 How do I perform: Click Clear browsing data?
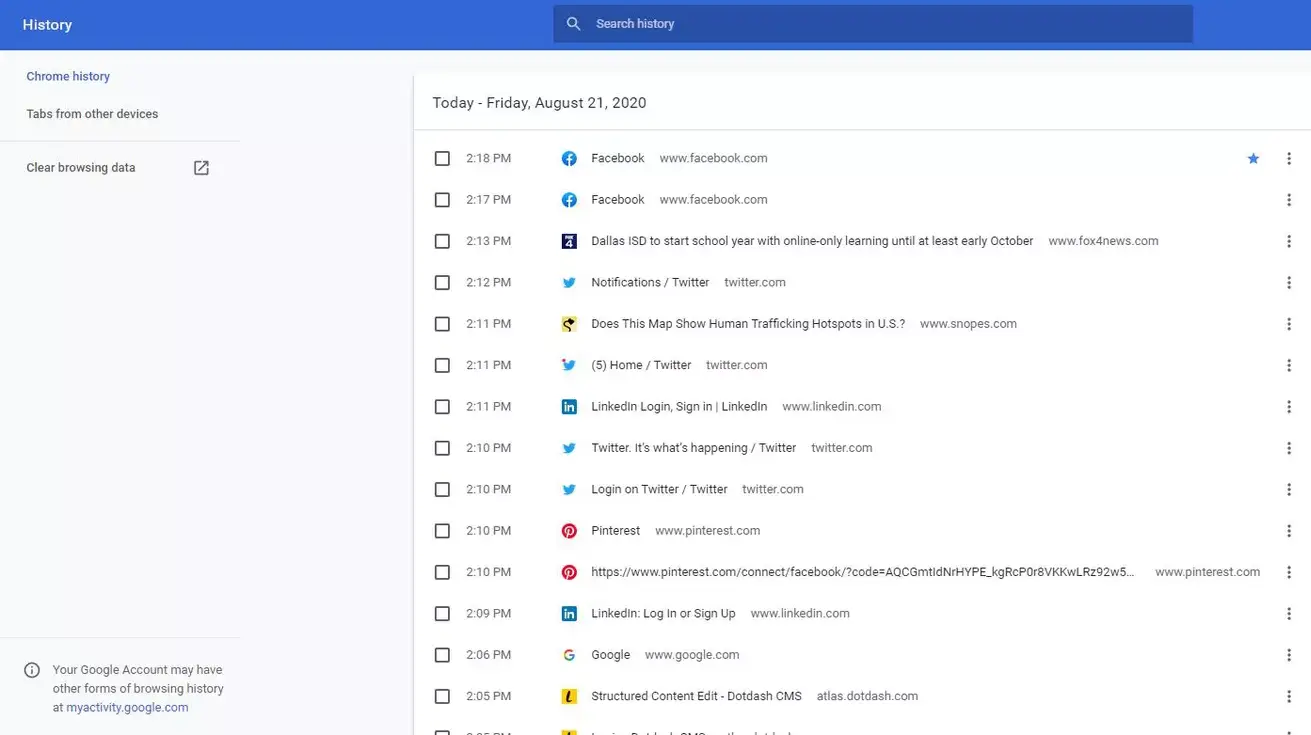81,168
